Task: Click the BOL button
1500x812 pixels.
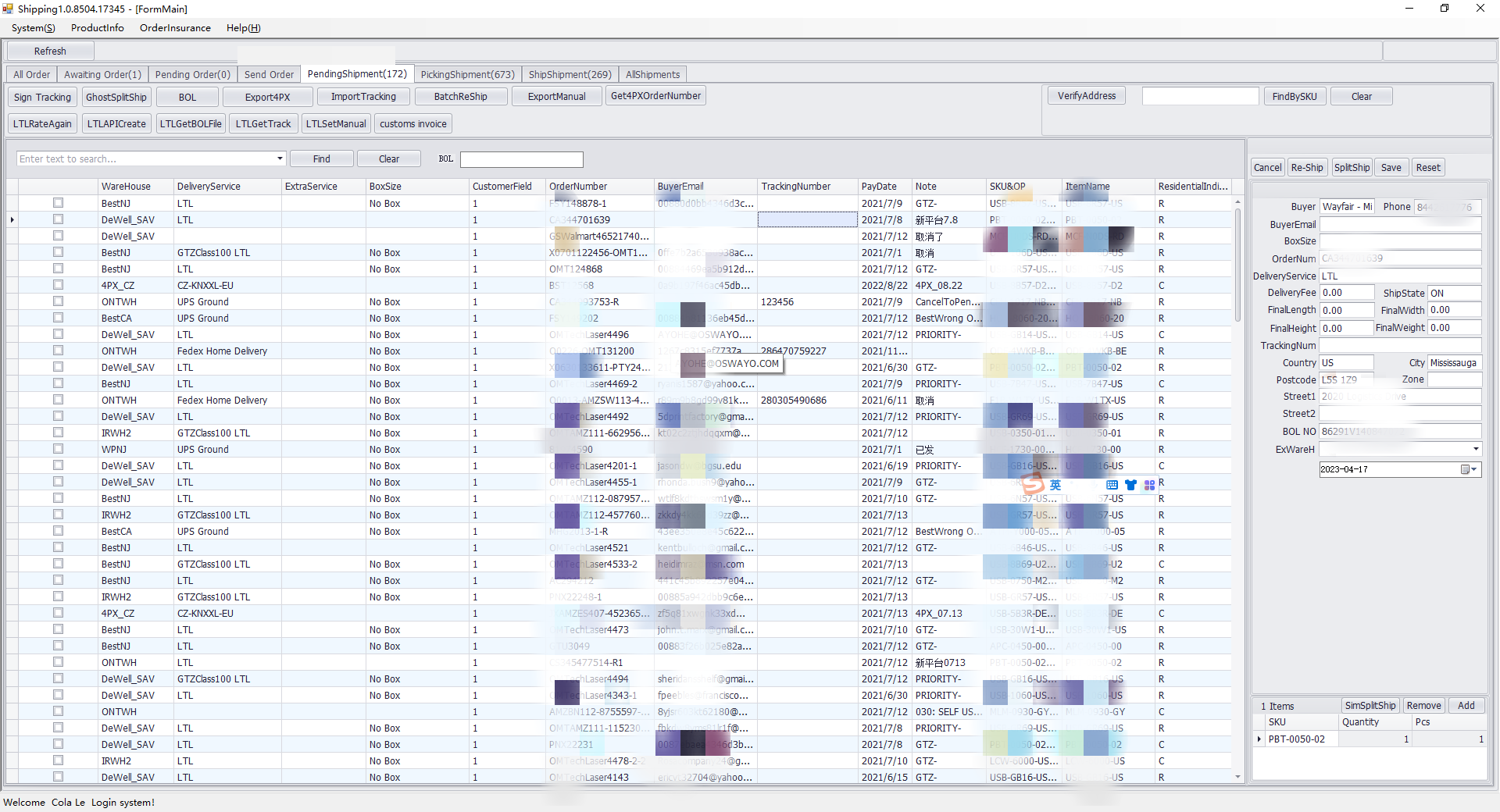Action: (x=187, y=97)
